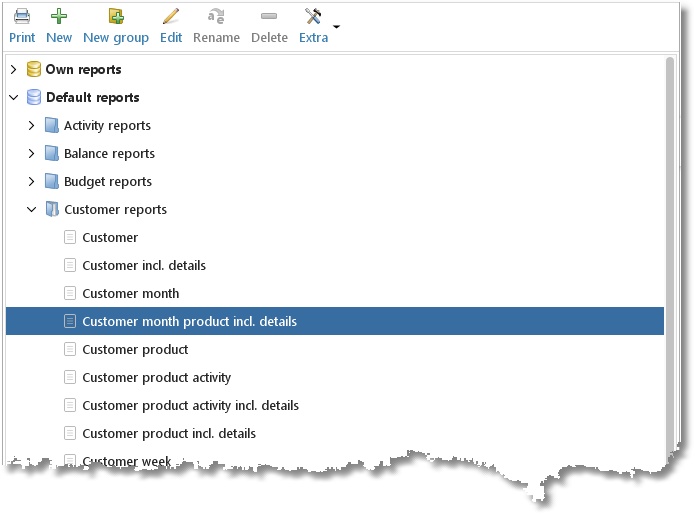Select the Activity reports group
This screenshot has width=695, height=516.
click(107, 125)
